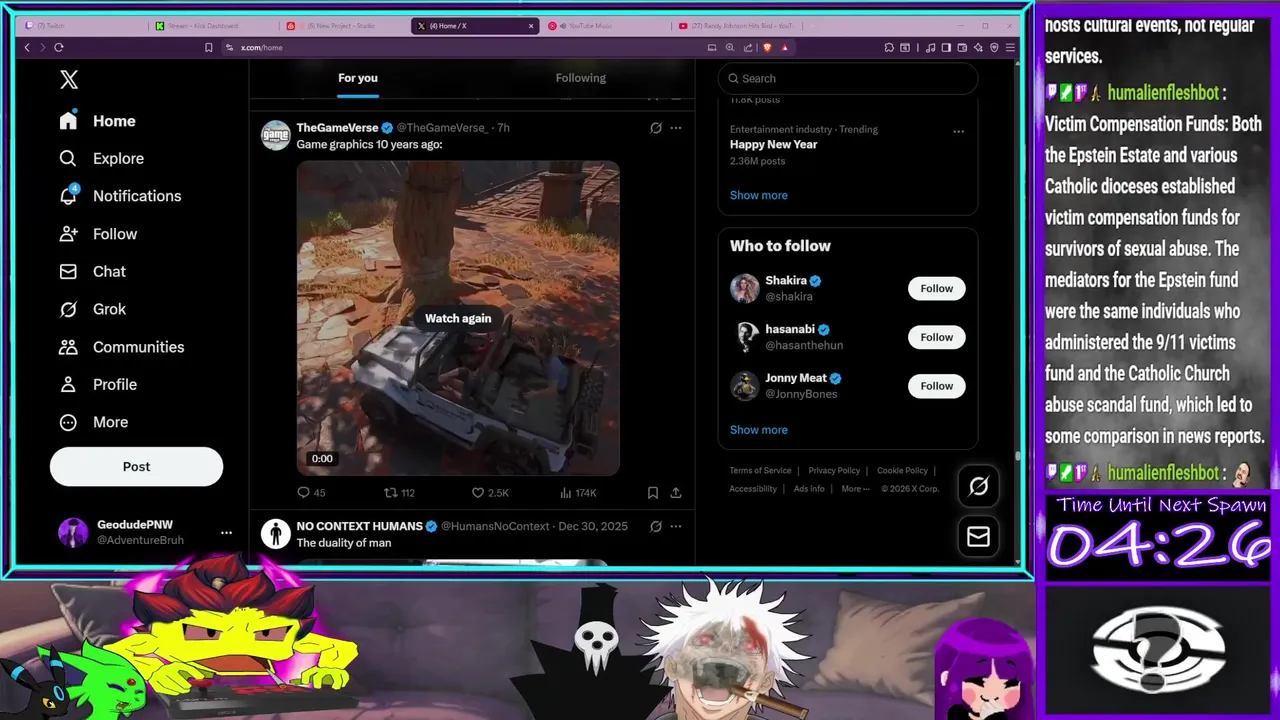Open Shakira's profile avatar
Image resolution: width=1280 pixels, height=720 pixels.
(x=745, y=288)
